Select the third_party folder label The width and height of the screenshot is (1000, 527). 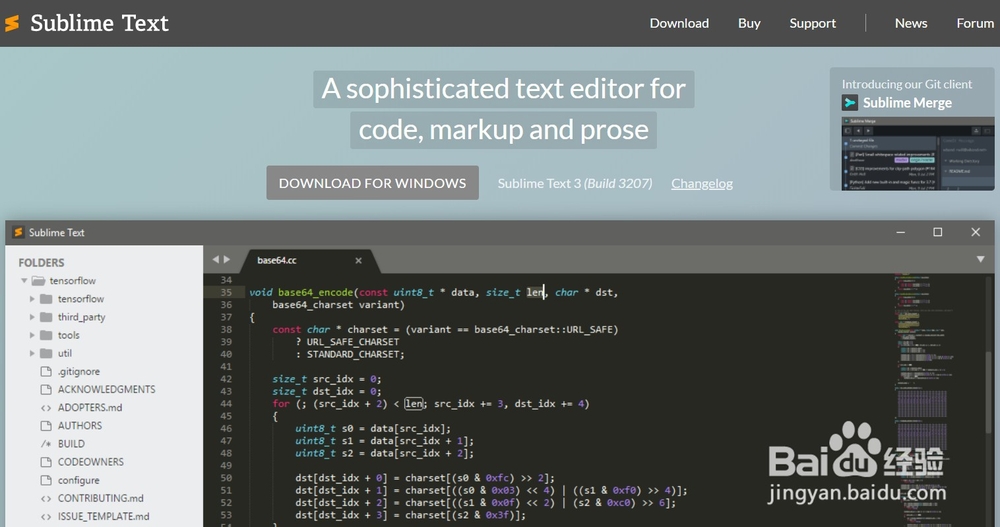(82, 317)
